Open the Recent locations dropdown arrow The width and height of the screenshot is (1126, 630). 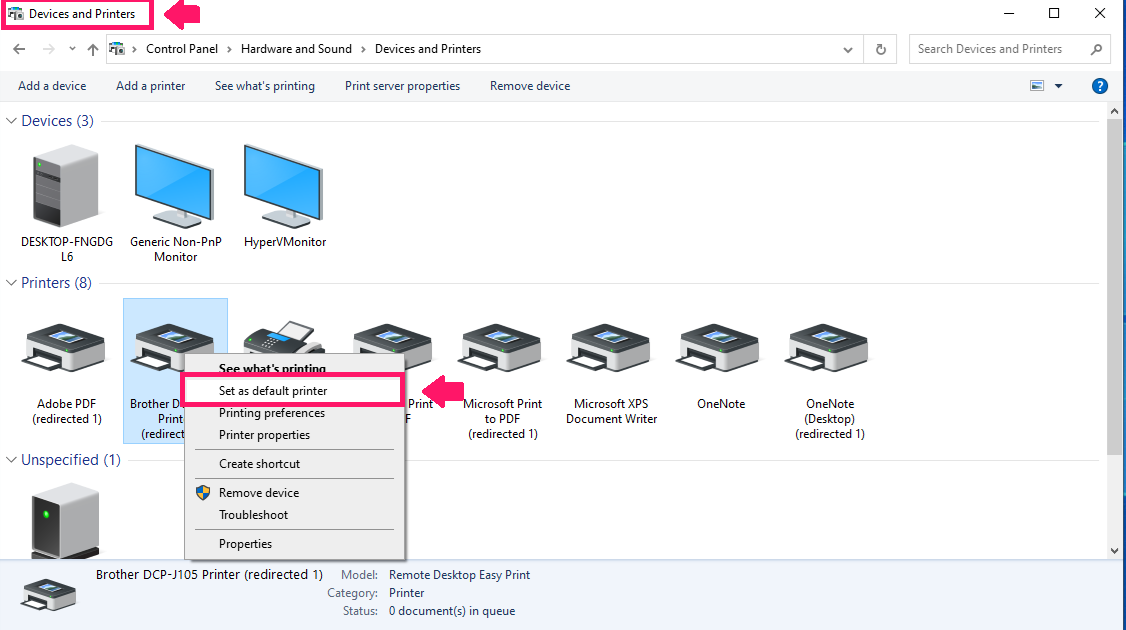point(73,49)
